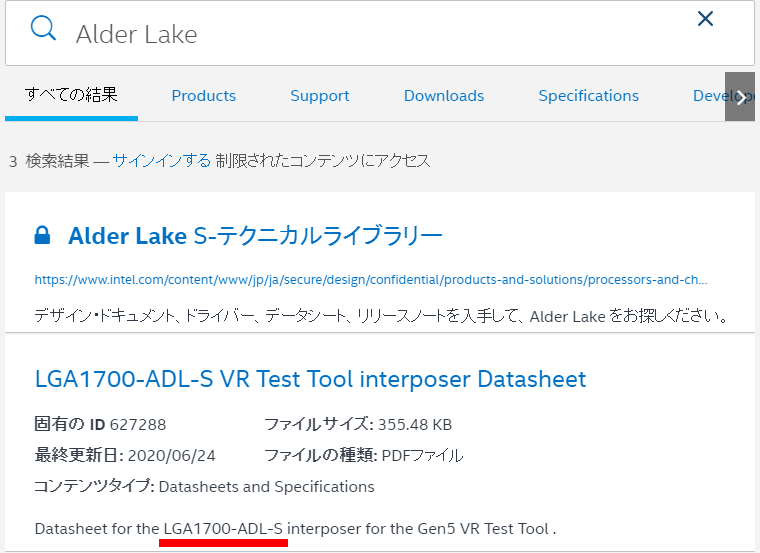Open the Specifications tab
The image size is (760, 553).
[x=588, y=96]
